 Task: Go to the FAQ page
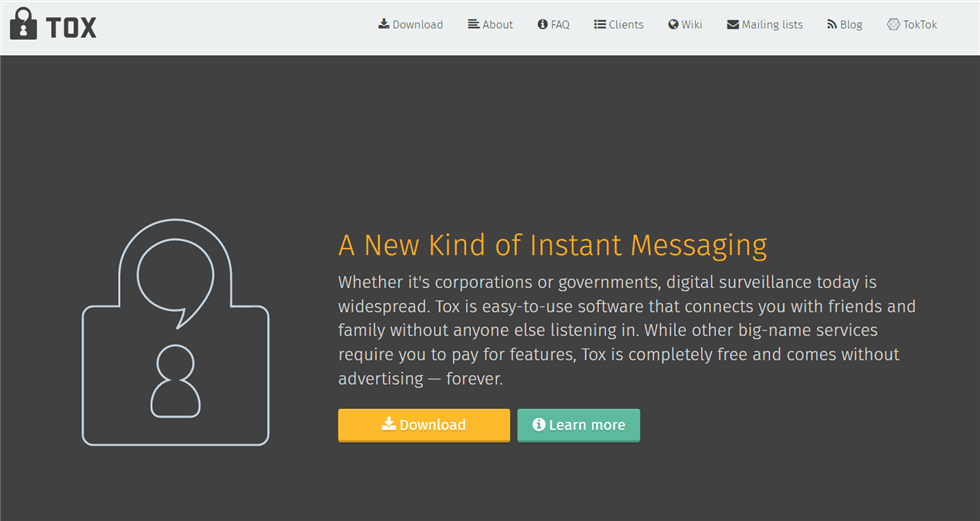coord(553,24)
